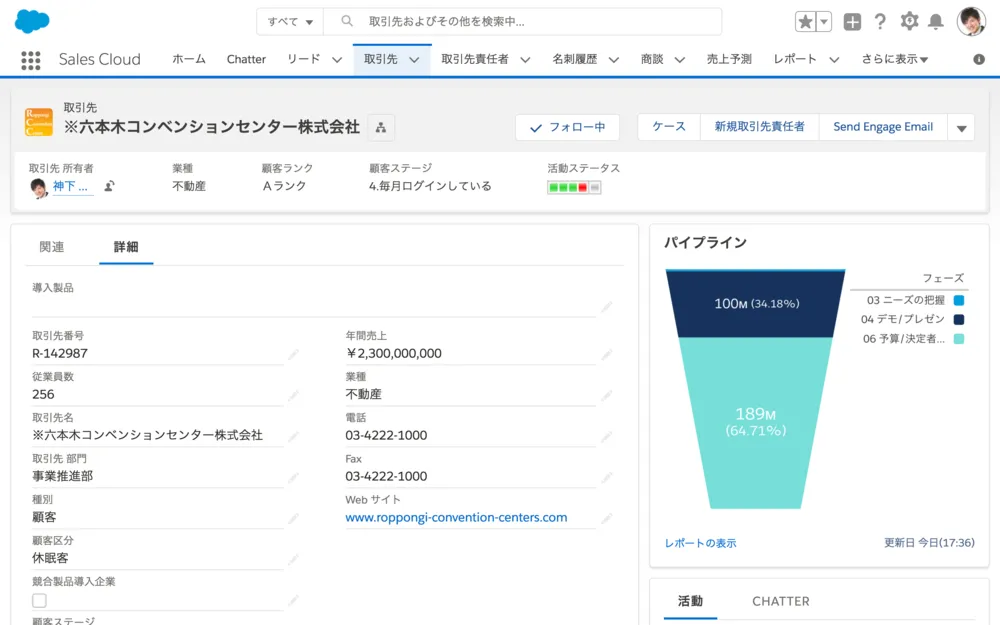Edit the 年間売上 field pencil icon
This screenshot has height=625, width=1000.
pyautogui.click(x=606, y=354)
